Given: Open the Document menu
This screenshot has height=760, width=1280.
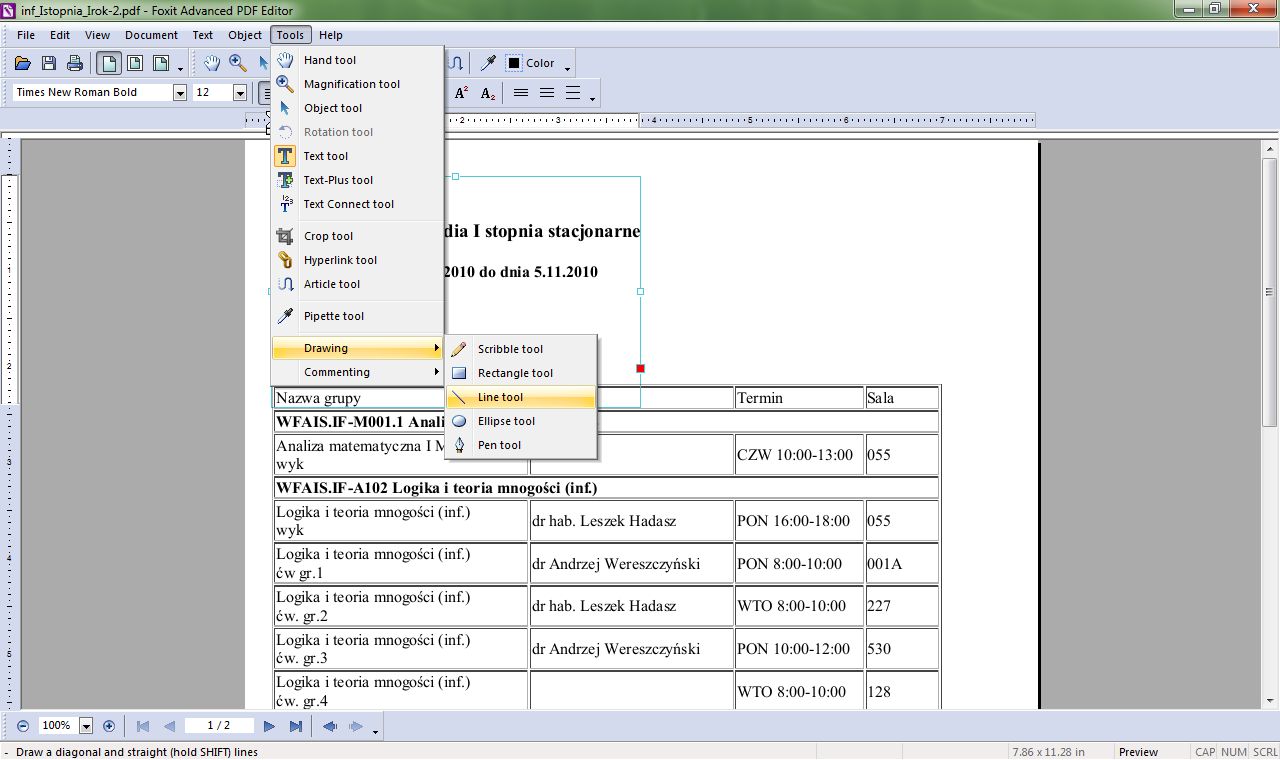Looking at the screenshot, I should point(151,35).
